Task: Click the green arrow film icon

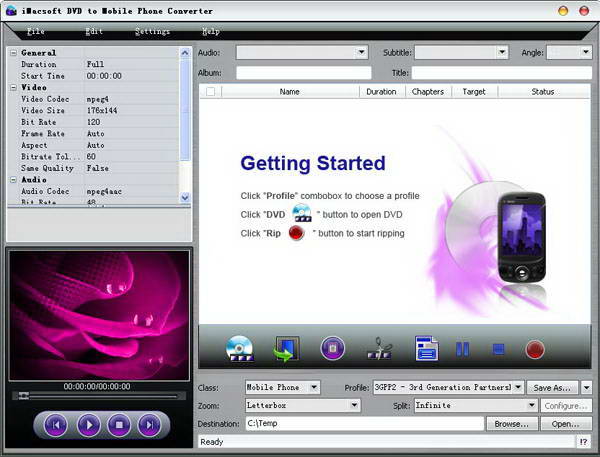Action: coord(285,349)
